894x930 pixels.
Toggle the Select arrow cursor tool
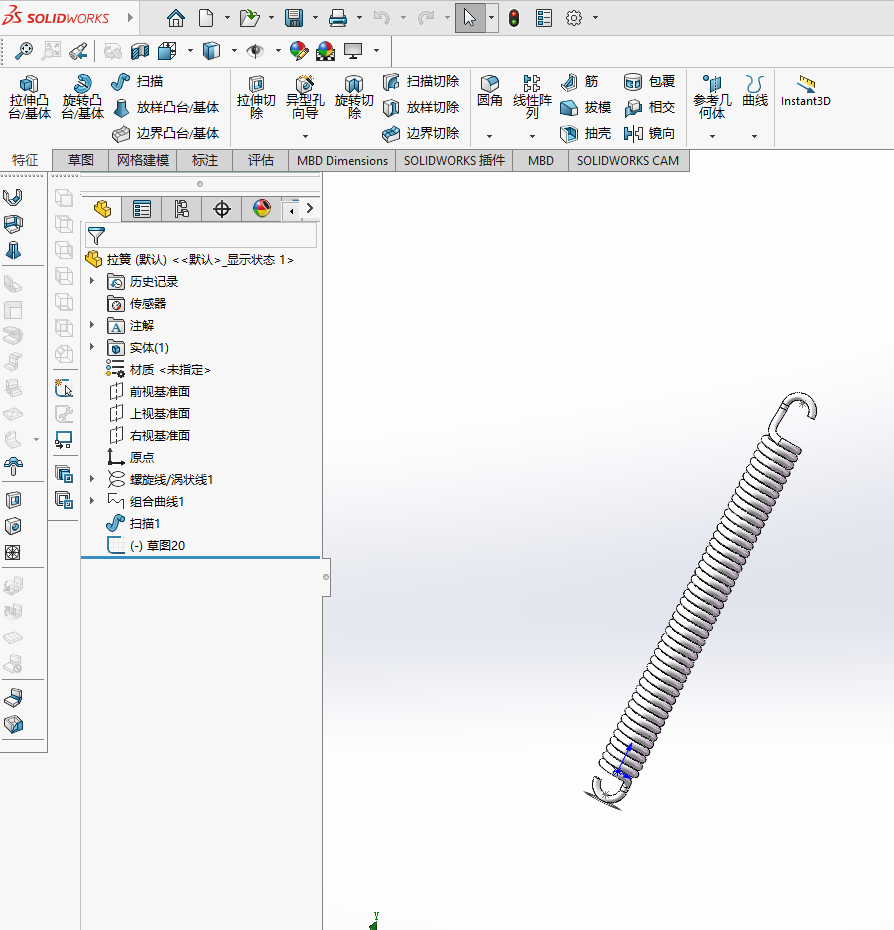coord(470,18)
